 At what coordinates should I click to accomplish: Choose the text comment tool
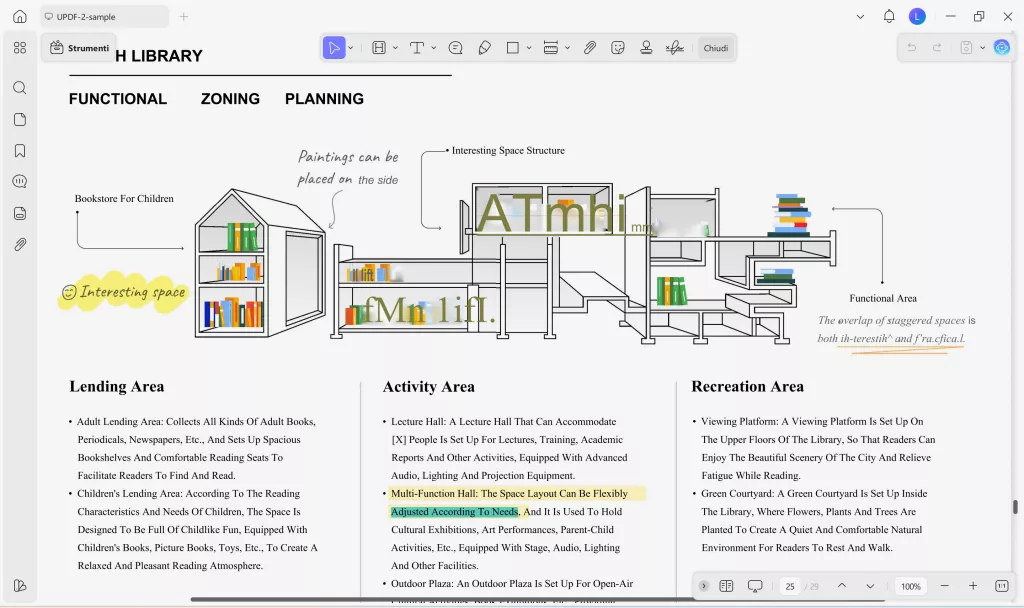(x=416, y=47)
